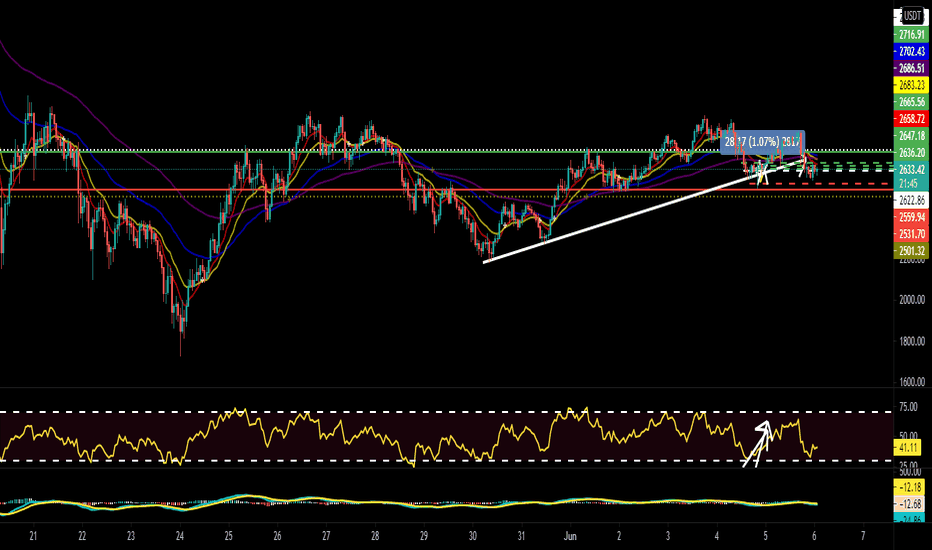This screenshot has width=932, height=550.
Task: Click the current price label 2633.42
Action: (x=911, y=170)
